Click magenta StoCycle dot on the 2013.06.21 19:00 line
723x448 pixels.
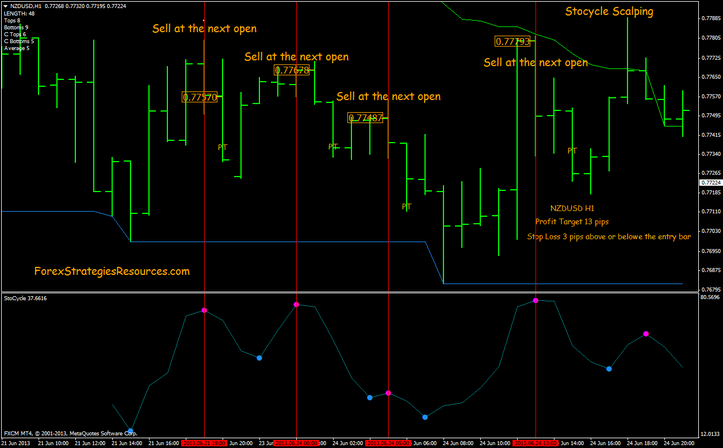pyautogui.click(x=204, y=310)
